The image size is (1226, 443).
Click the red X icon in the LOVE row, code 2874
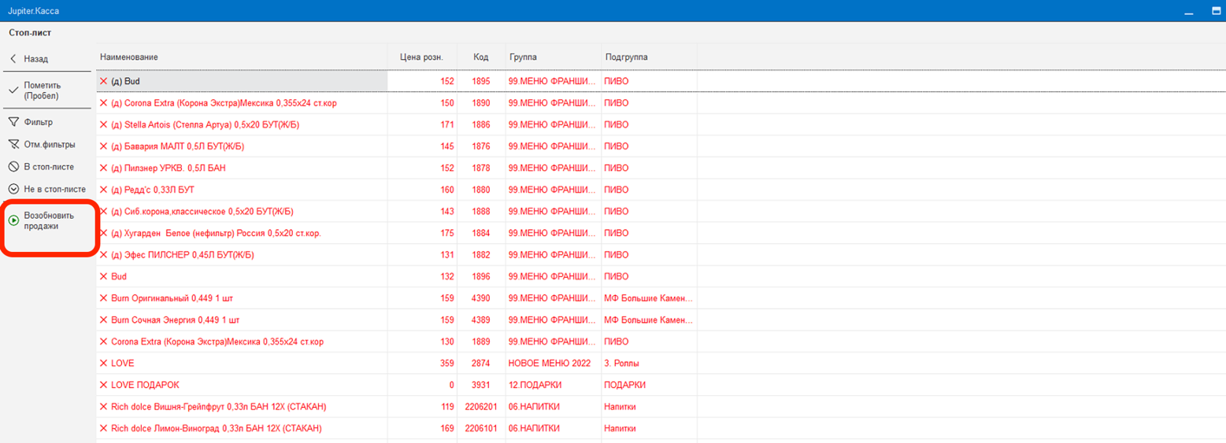pos(104,363)
